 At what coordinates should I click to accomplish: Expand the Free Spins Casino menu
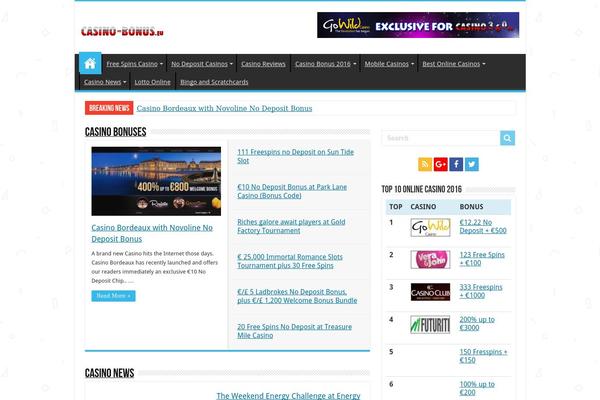134,64
